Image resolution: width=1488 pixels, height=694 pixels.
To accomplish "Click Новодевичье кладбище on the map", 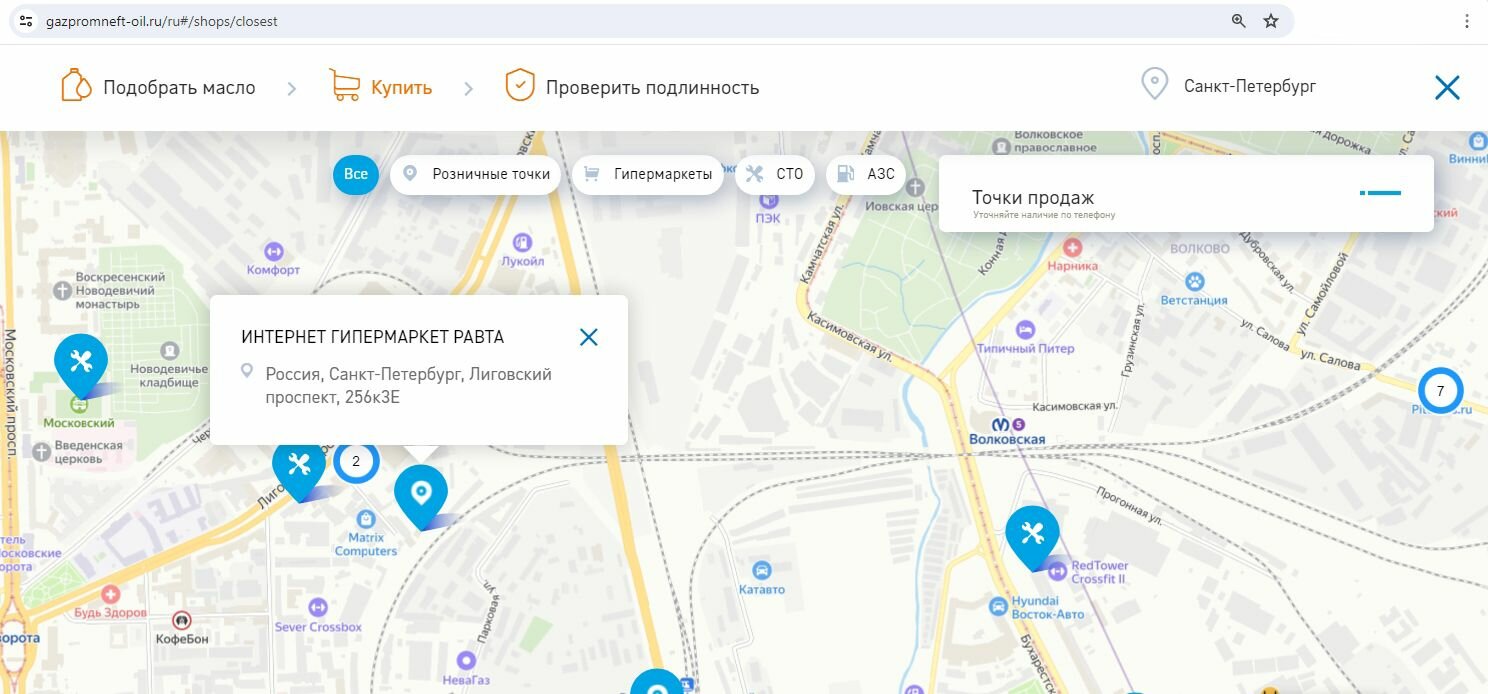I will (x=169, y=351).
